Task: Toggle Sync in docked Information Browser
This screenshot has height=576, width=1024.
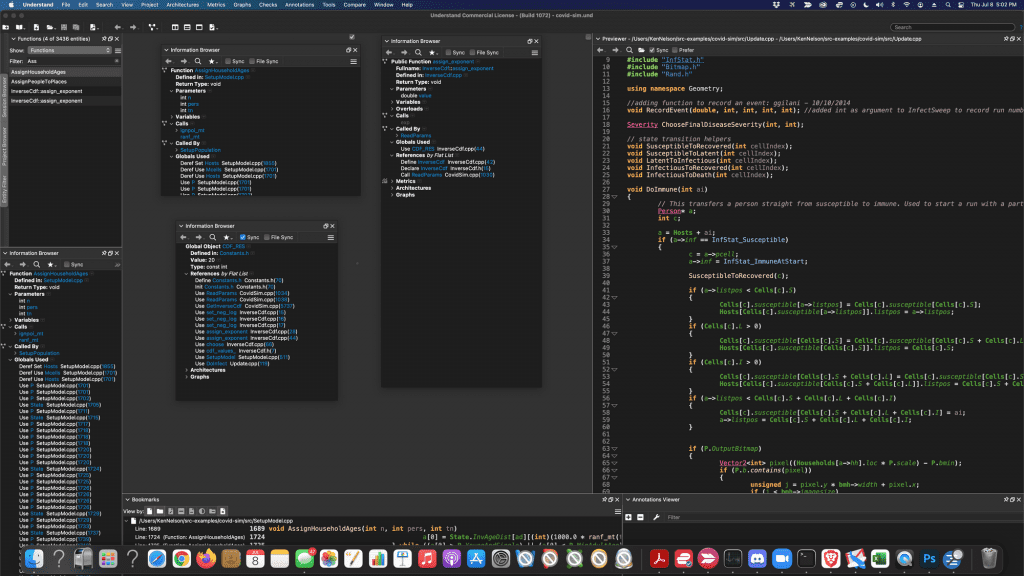Action: pyautogui.click(x=67, y=264)
